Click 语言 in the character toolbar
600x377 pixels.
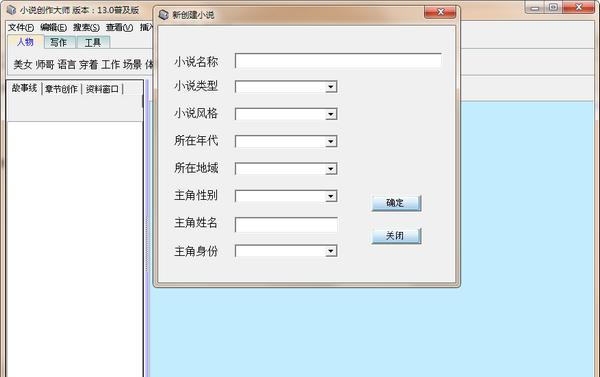67,65
